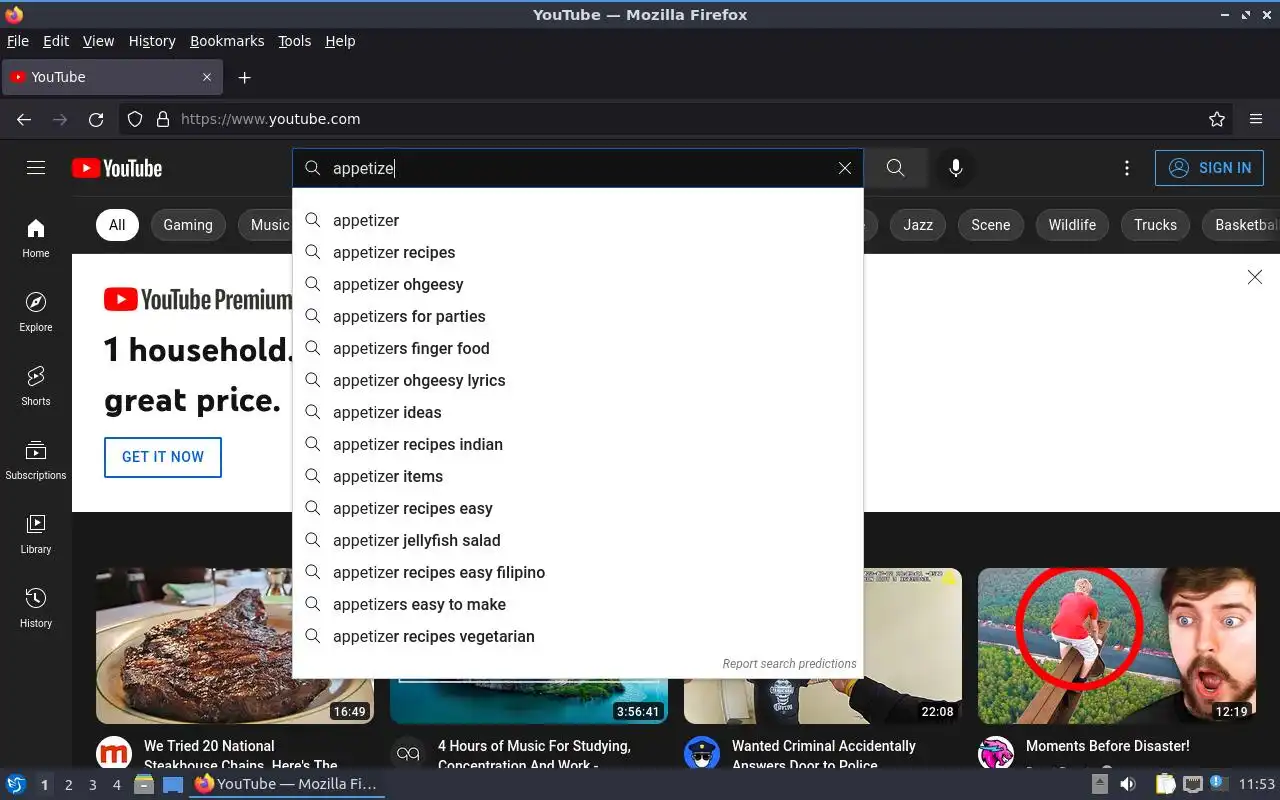Click Report search predictions link
1280x800 pixels.
pos(789,664)
